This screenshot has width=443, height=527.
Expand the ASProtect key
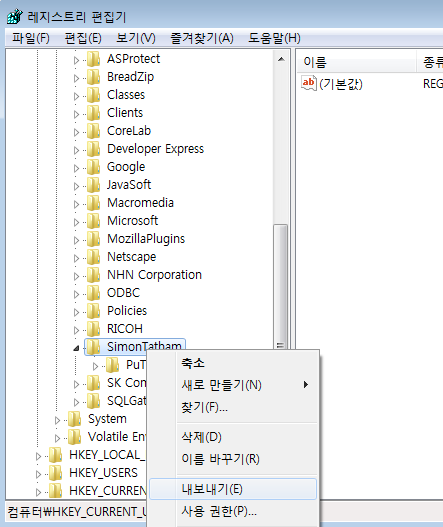[x=76, y=60]
